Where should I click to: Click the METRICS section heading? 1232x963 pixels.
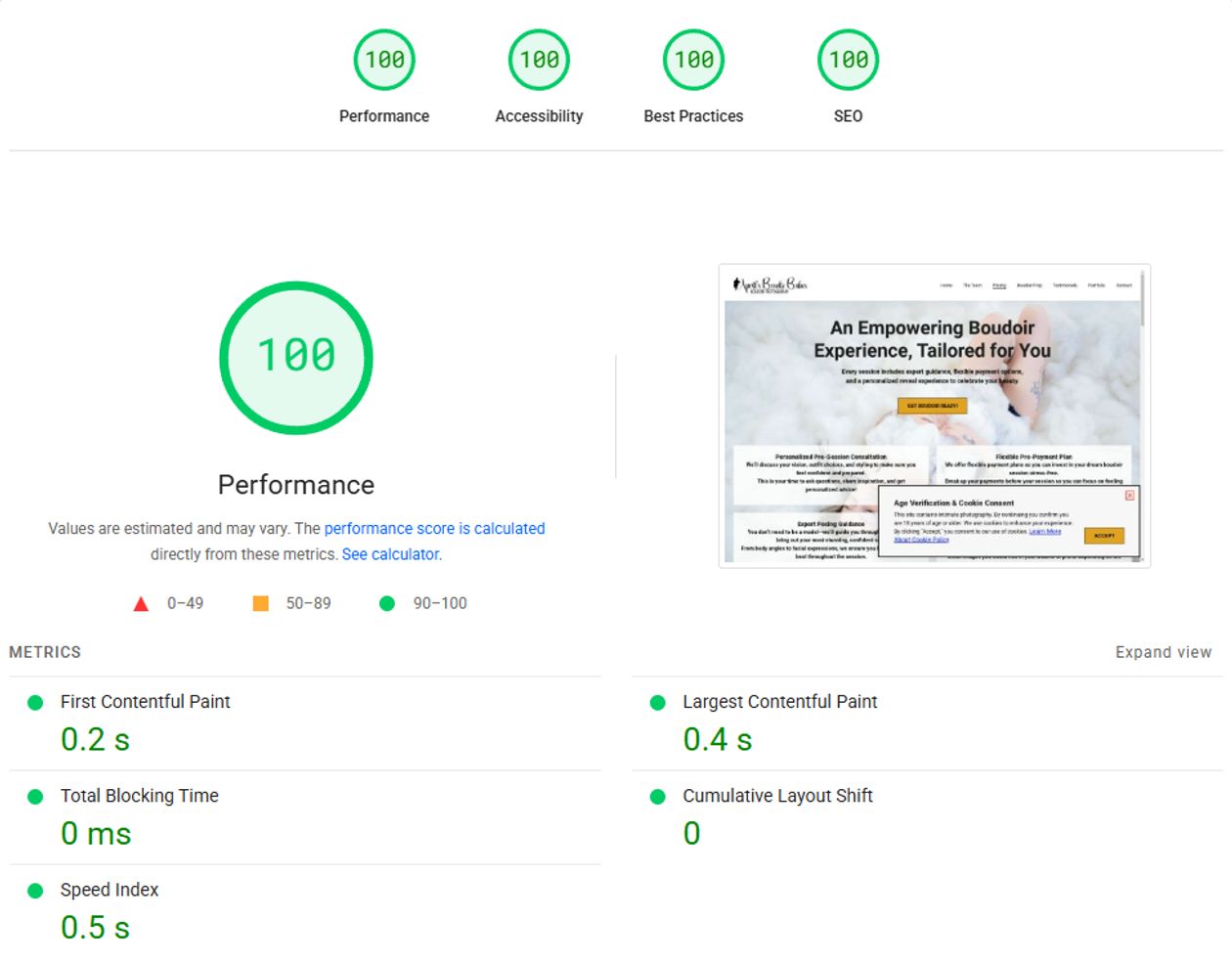45,652
